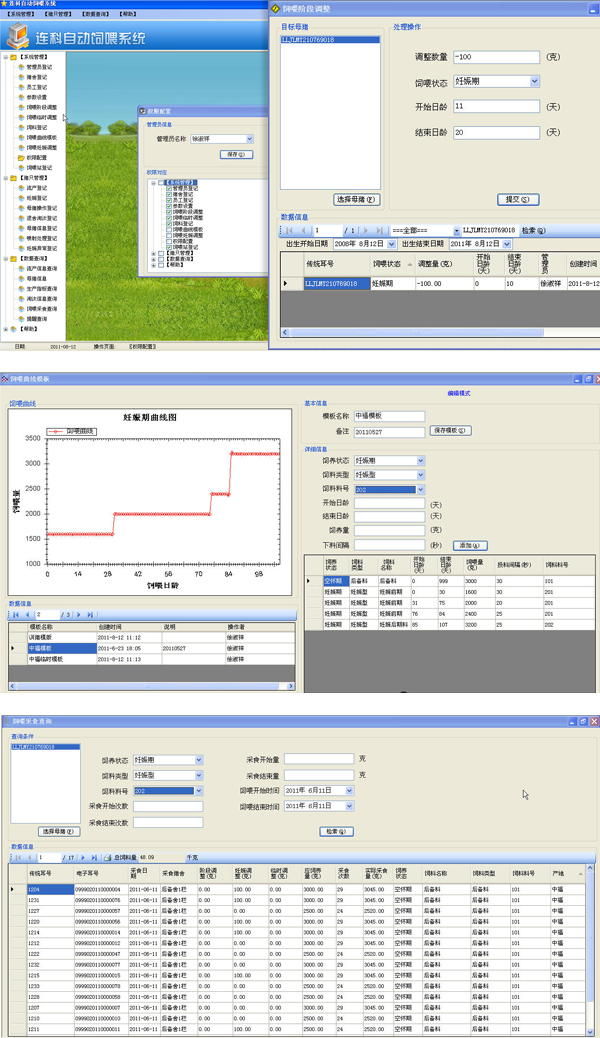Open 饲喂采食查询 in the sidebar's 数据查询 group
This screenshot has height=1038, width=600.
click(x=42, y=308)
